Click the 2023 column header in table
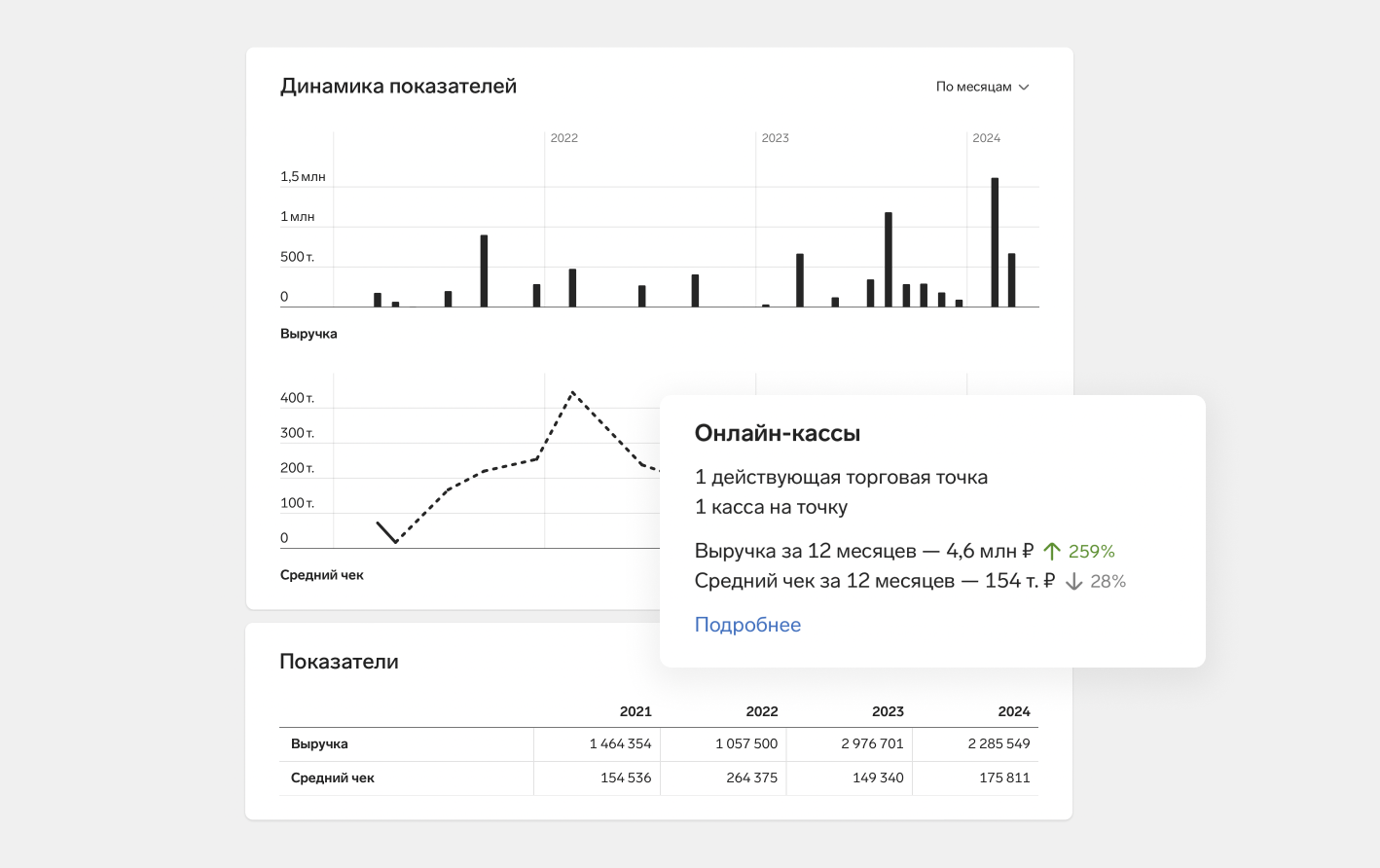 [x=888, y=711]
